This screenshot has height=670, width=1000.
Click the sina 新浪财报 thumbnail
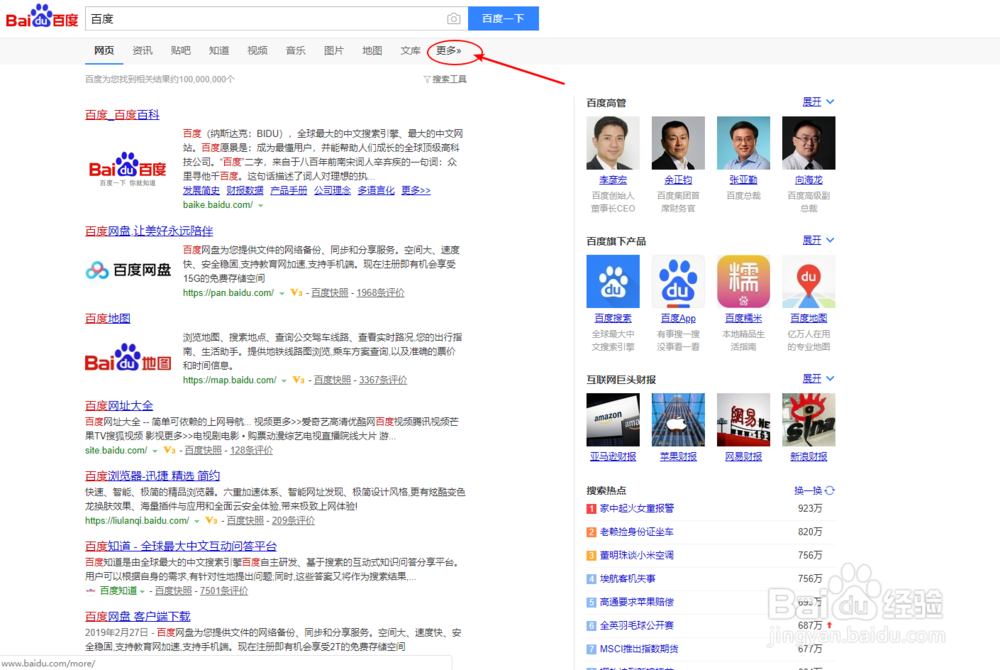[x=809, y=420]
